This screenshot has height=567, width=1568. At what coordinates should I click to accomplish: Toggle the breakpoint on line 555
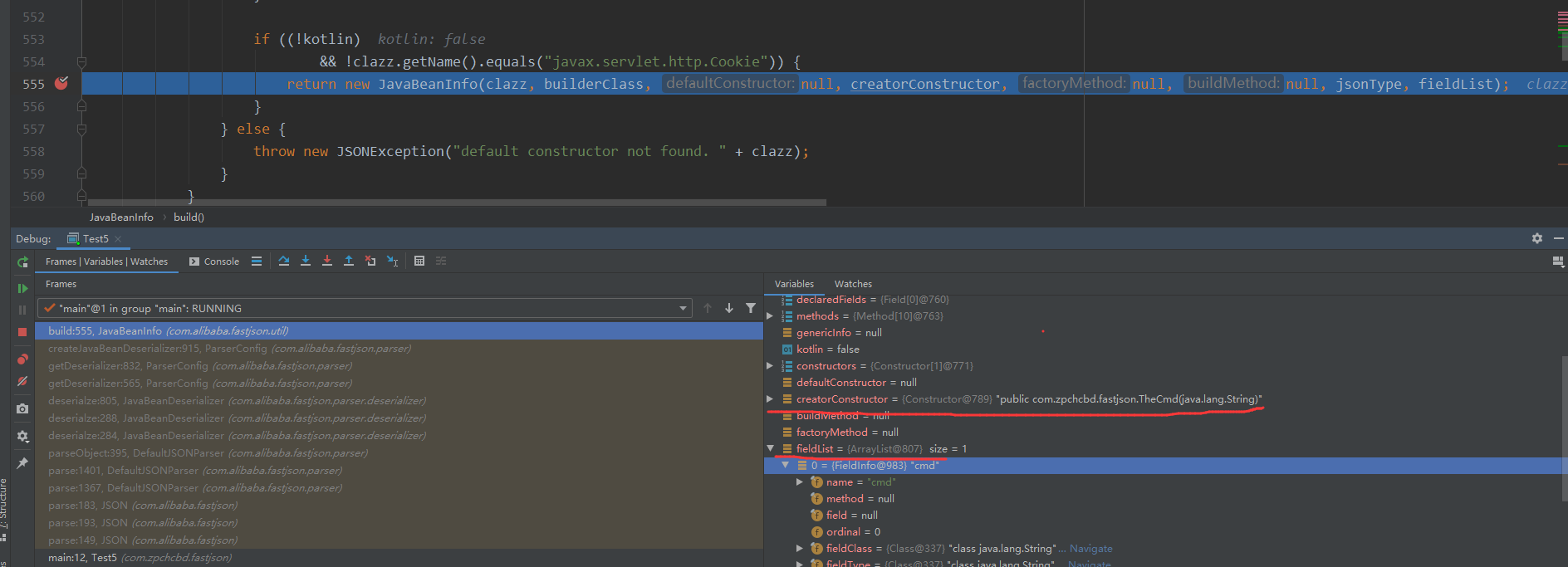(61, 83)
